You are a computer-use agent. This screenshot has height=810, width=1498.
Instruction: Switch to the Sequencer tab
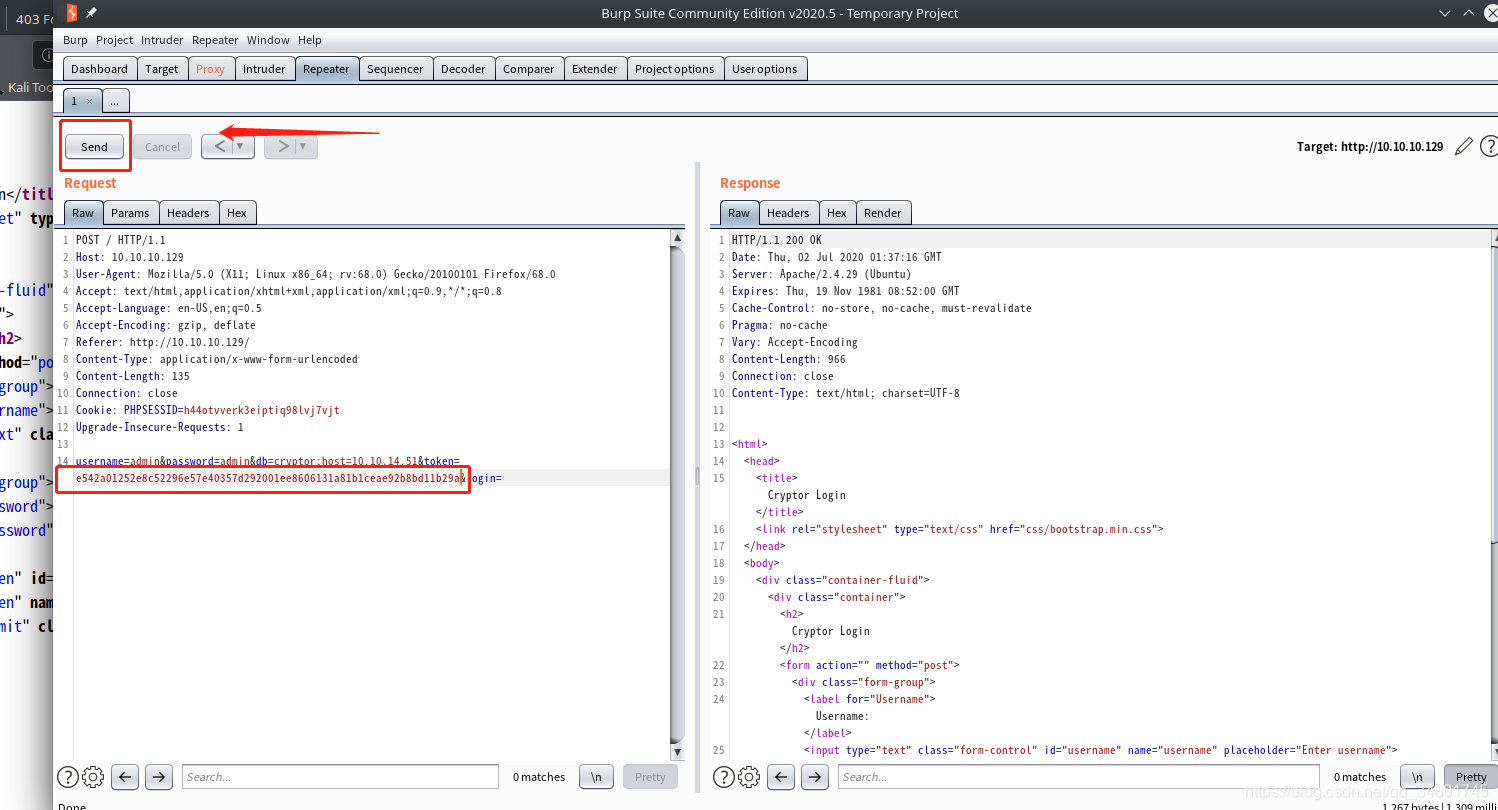click(395, 69)
